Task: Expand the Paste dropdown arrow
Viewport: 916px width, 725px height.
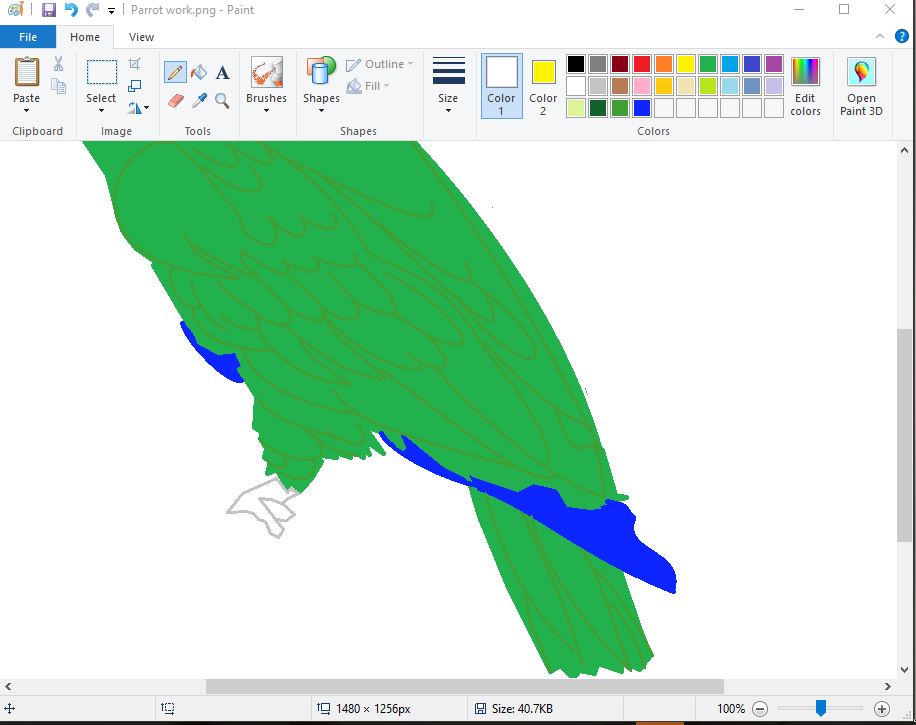Action: pos(26,110)
